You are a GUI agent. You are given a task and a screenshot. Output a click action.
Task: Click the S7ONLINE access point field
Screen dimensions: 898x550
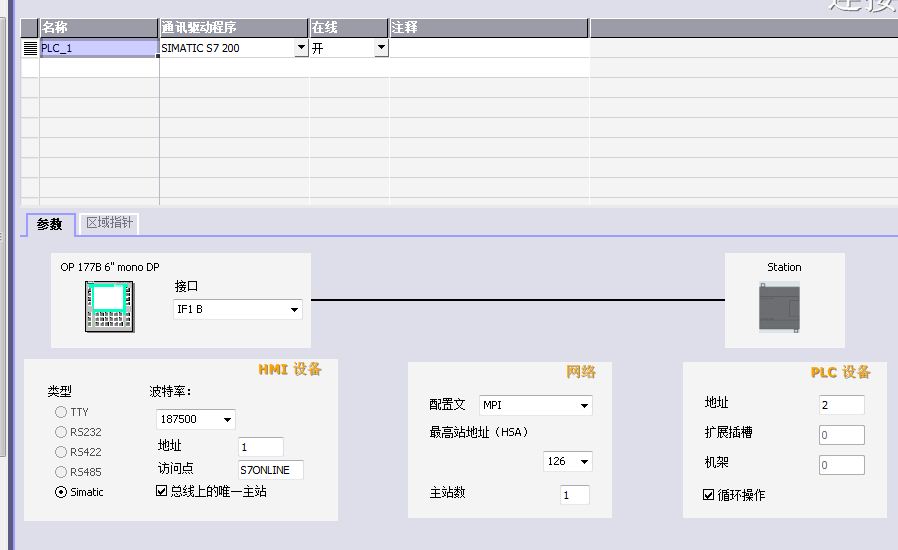coord(270,469)
